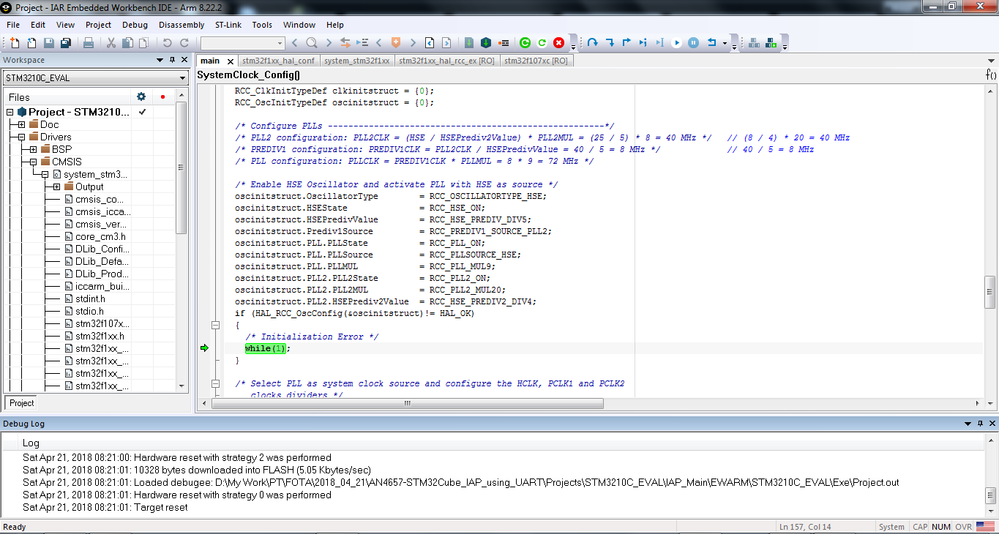
Task: Switch to the stm32f107xc [RO] tab
Action: pyautogui.click(x=536, y=61)
